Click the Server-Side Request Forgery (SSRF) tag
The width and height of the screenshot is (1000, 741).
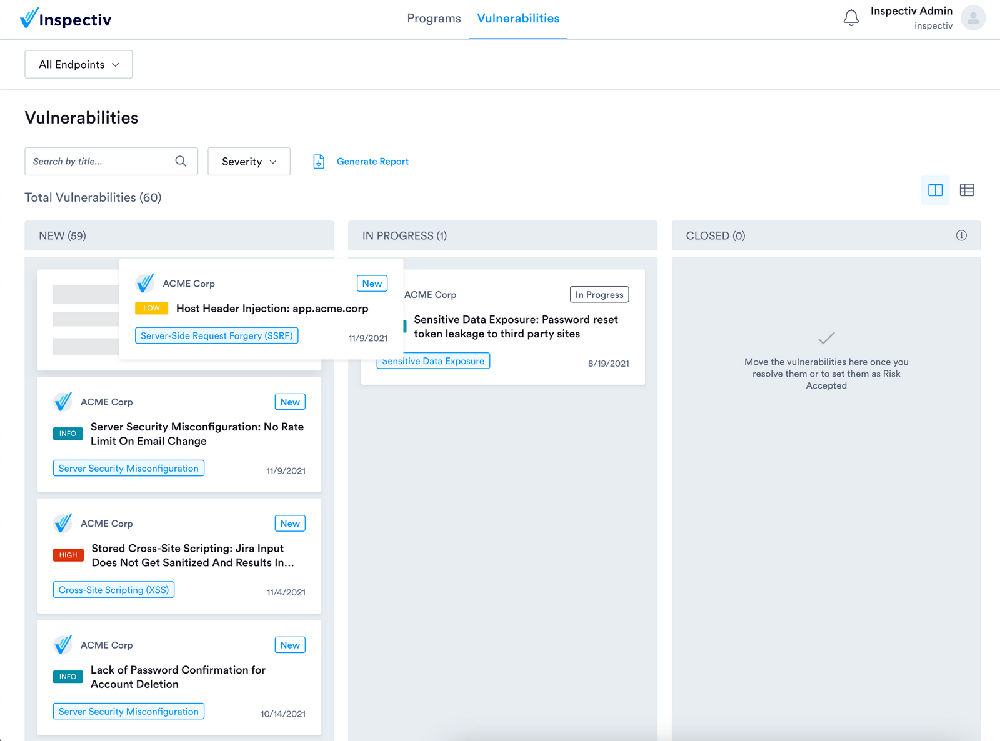tap(217, 335)
